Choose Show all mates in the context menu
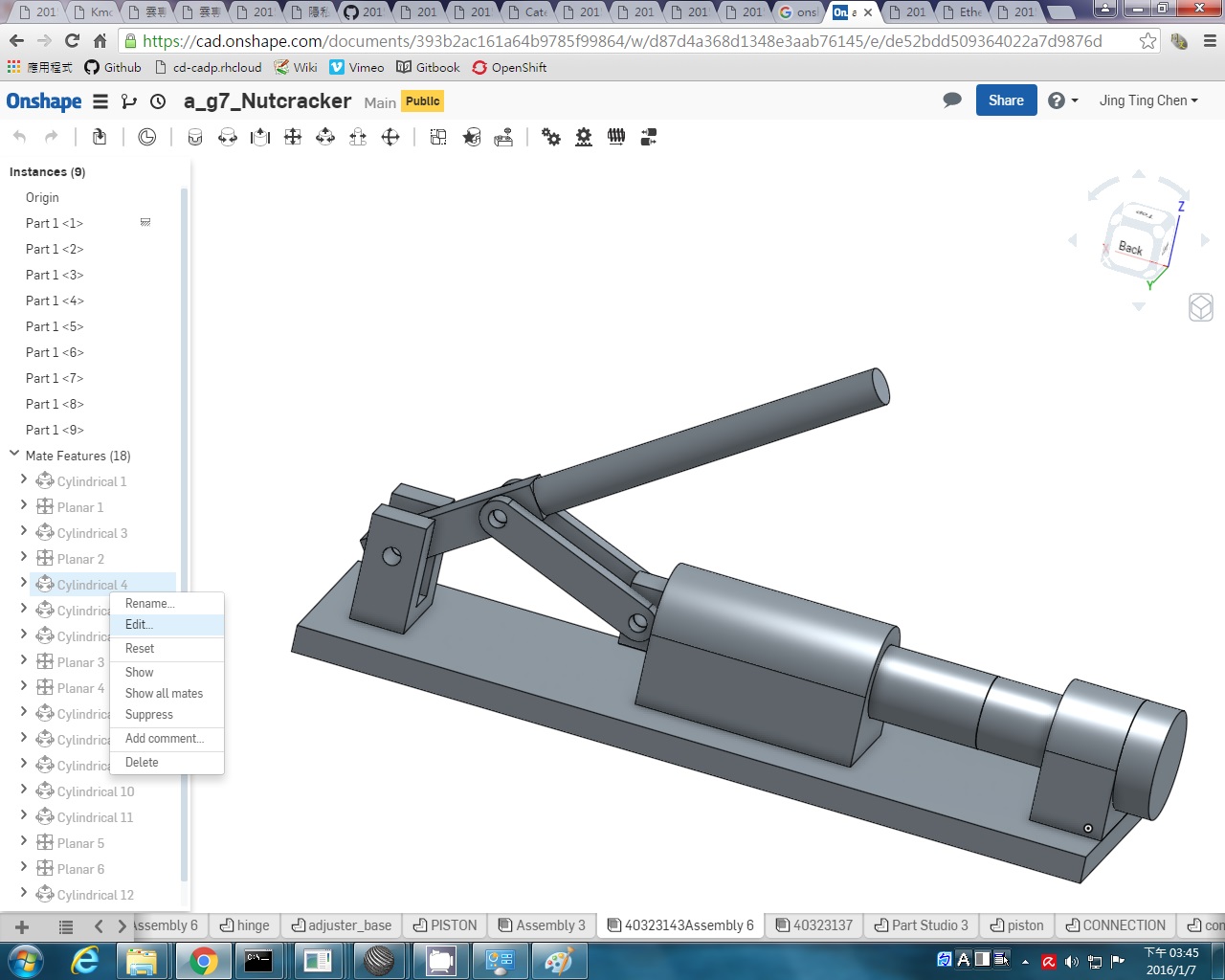Viewport: 1225px width, 980px height. tap(167, 694)
